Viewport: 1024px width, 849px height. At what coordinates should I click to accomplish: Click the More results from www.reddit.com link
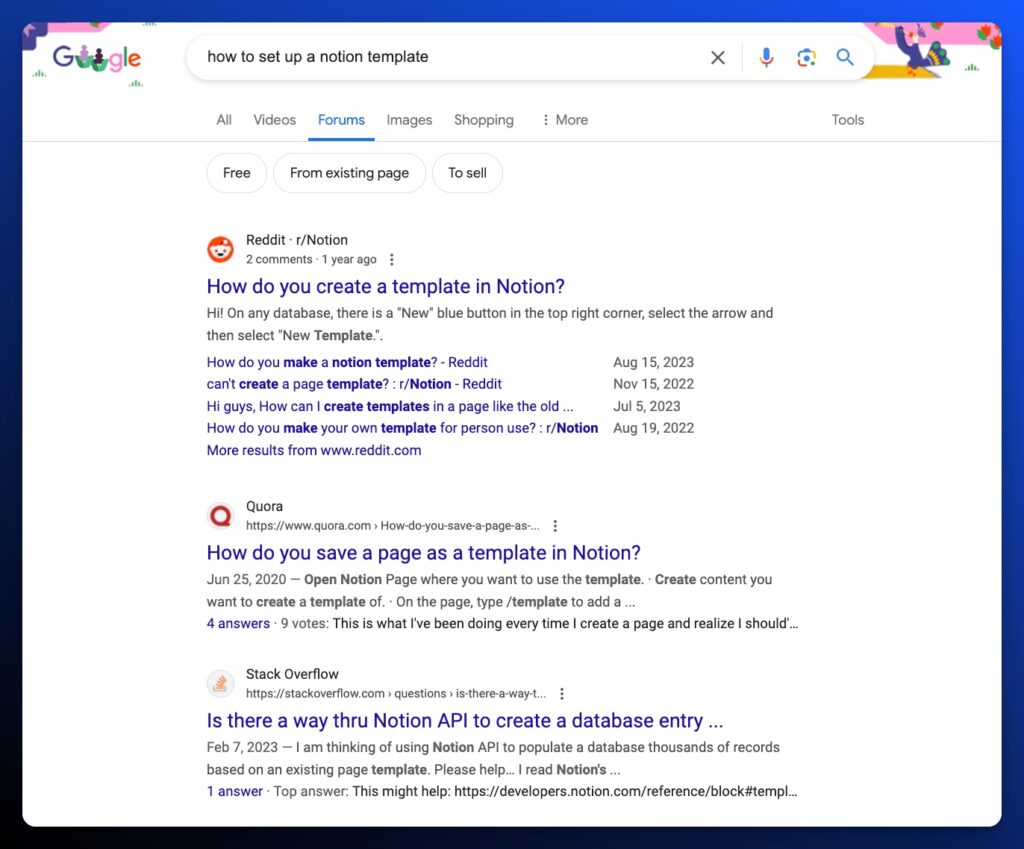point(313,450)
